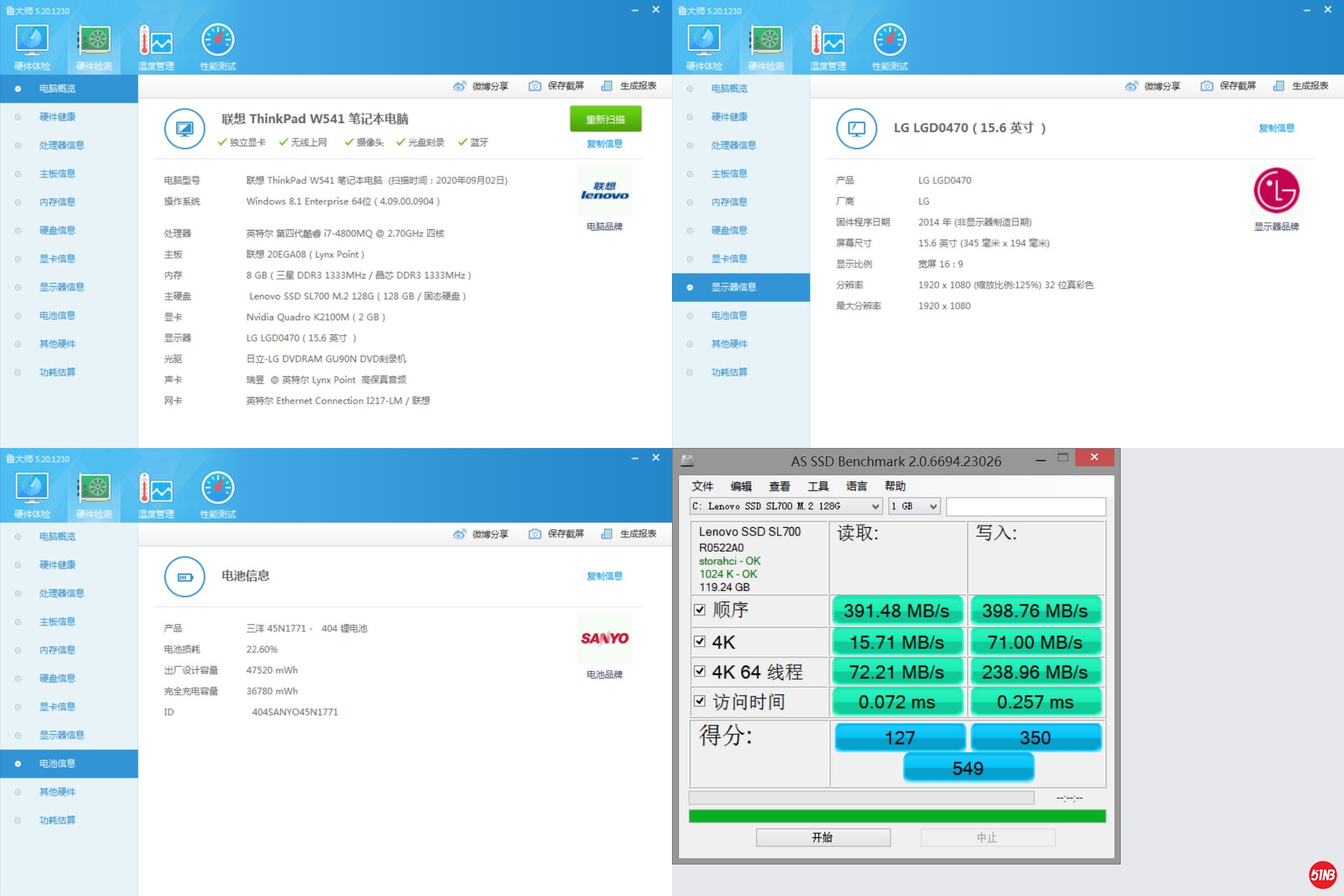The width and height of the screenshot is (1344, 896).
Task: Click the AS SSD Benchmark title bar icon
Action: pos(687,461)
